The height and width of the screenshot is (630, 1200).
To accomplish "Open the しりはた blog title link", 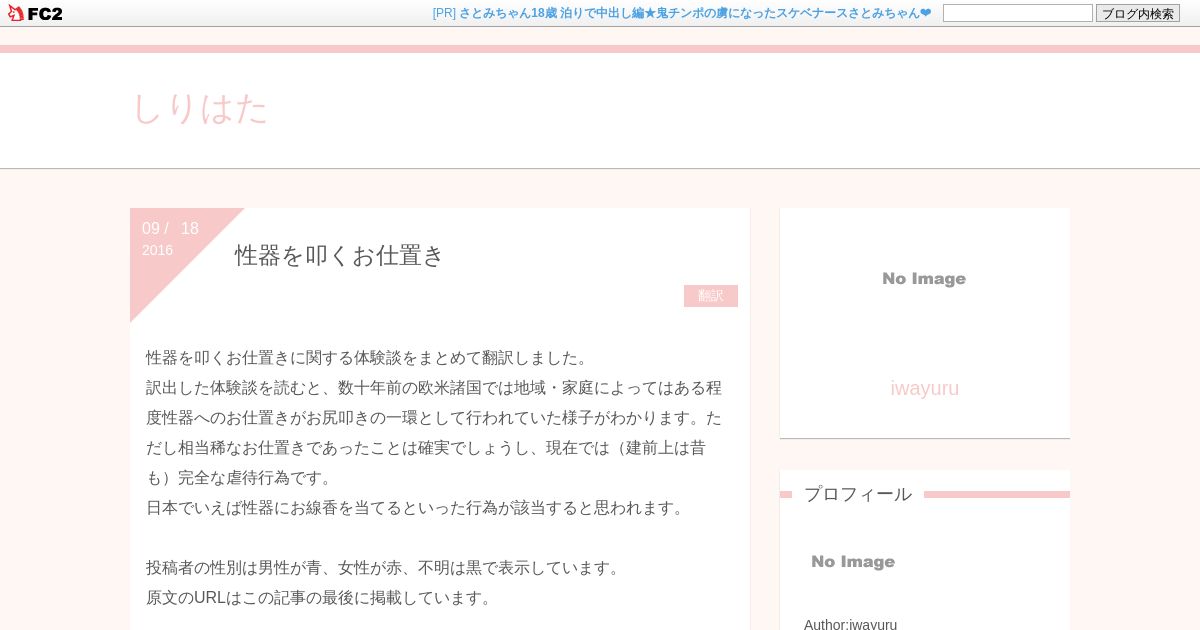I will (x=200, y=108).
